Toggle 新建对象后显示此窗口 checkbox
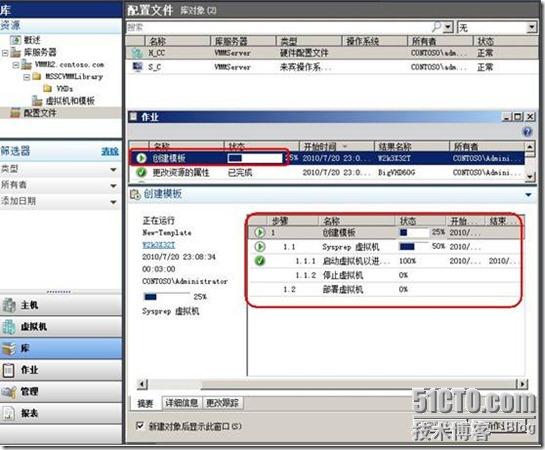Image resolution: width=545 pixels, height=450 pixels. click(x=140, y=426)
